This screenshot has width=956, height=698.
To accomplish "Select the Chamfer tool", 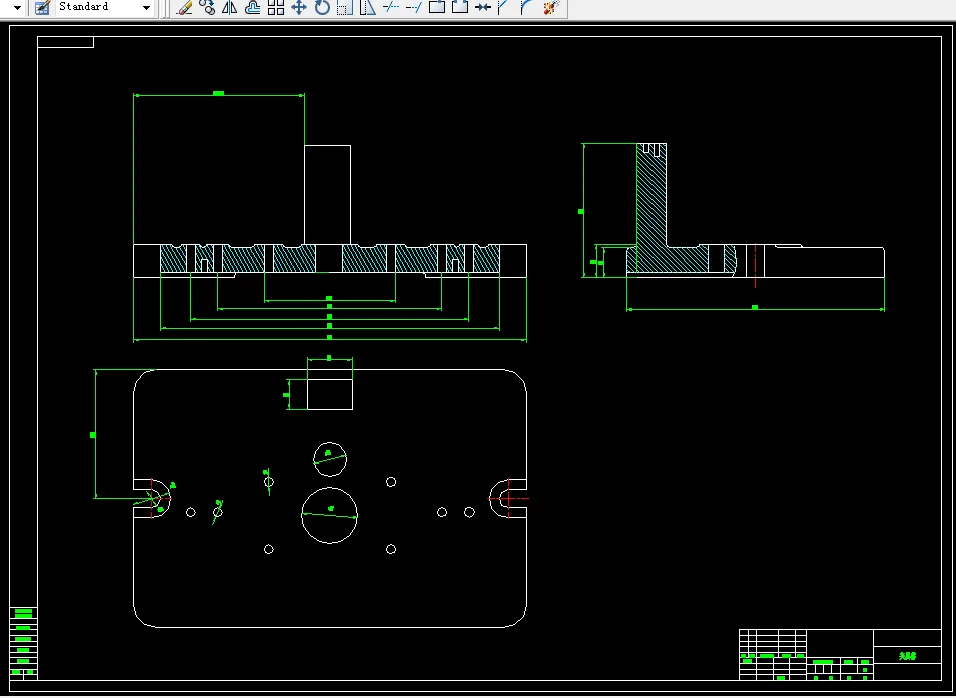I will pos(504,7).
